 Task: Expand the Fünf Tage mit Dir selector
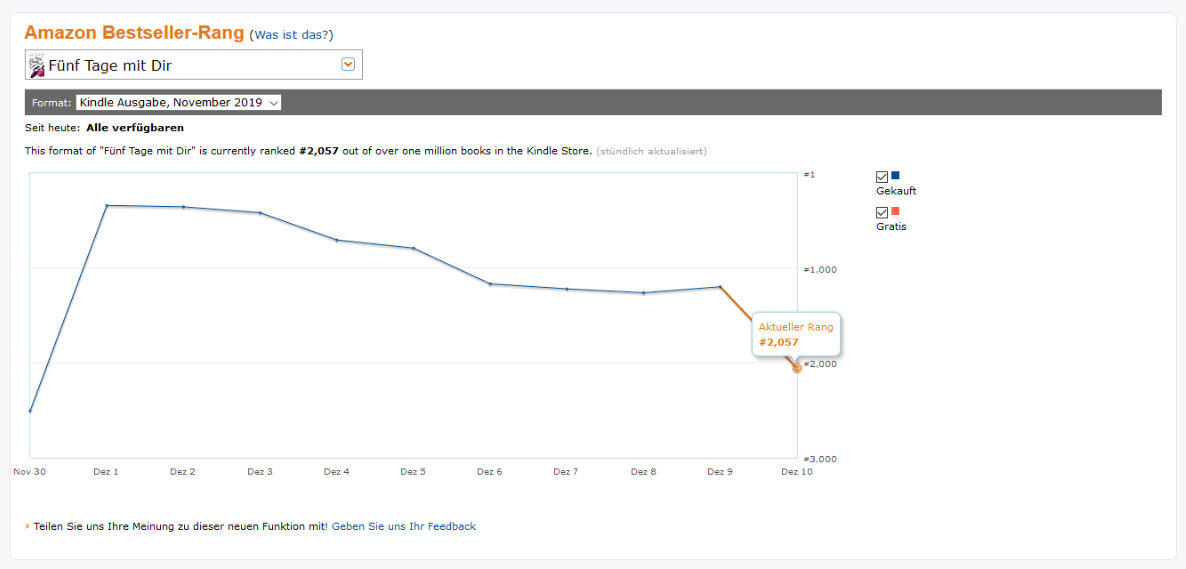click(x=194, y=65)
